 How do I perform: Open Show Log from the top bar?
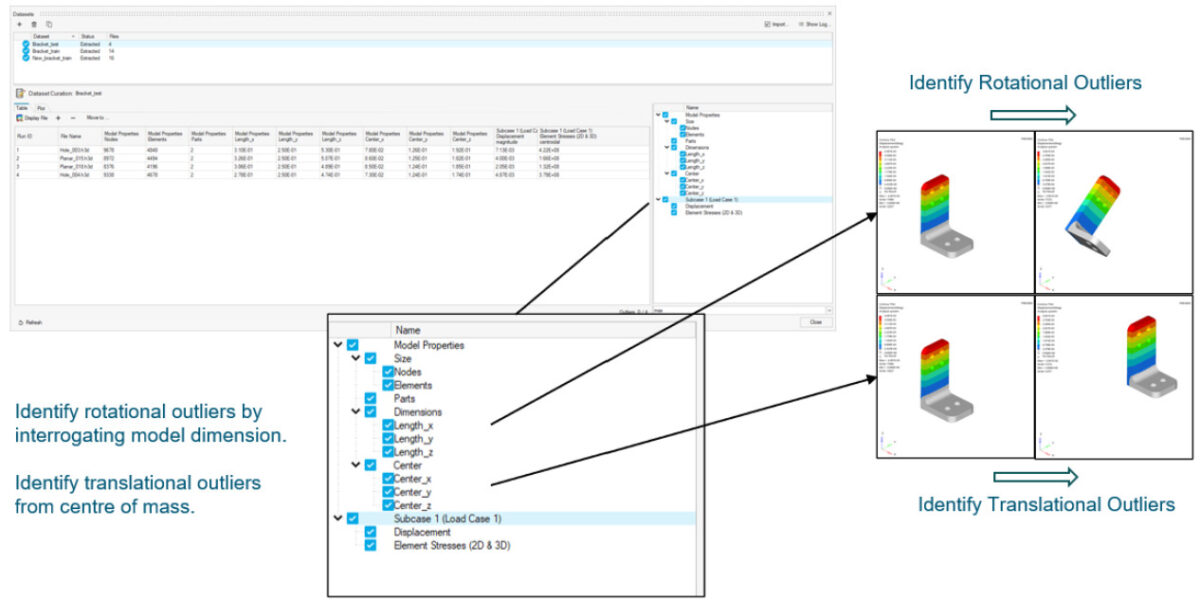[x=801, y=23]
